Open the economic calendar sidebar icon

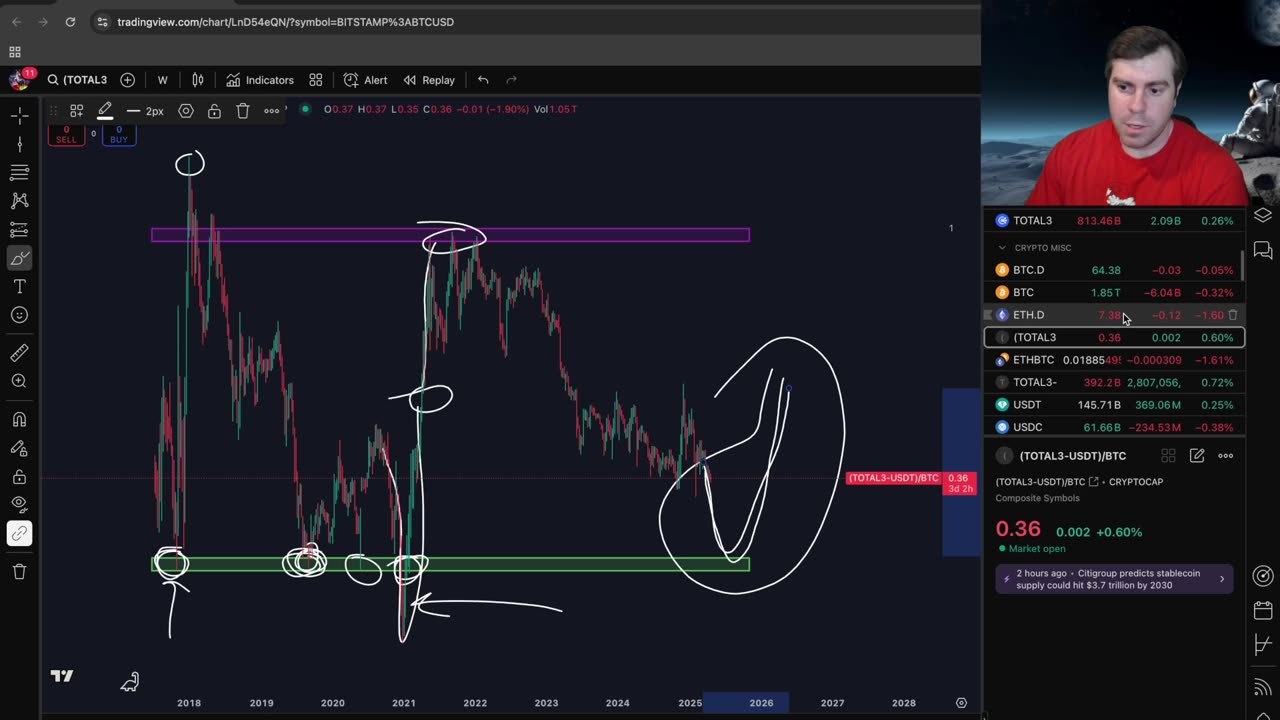tap(1263, 611)
